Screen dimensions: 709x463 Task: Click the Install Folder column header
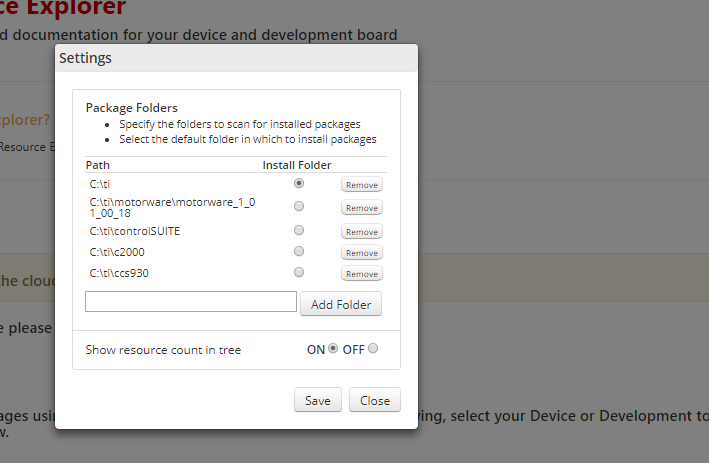(297, 165)
